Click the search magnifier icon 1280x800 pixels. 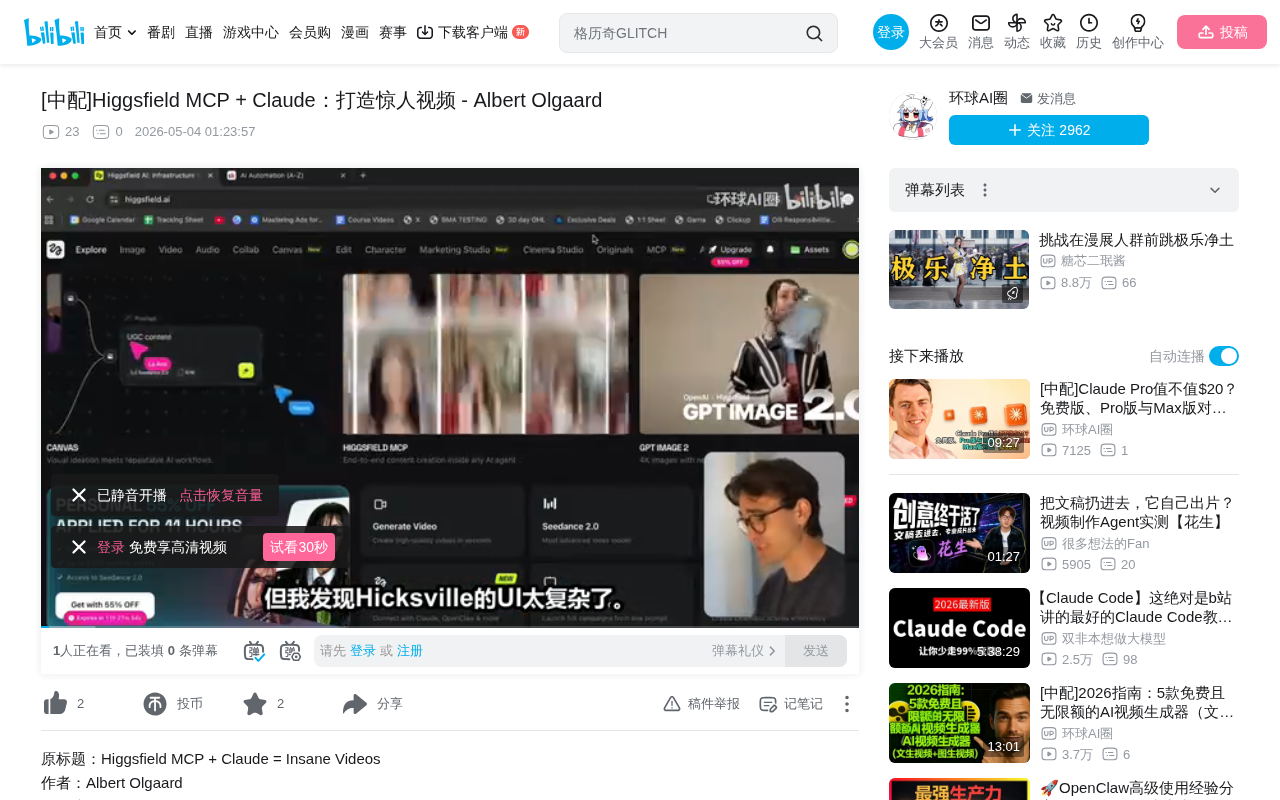(814, 33)
